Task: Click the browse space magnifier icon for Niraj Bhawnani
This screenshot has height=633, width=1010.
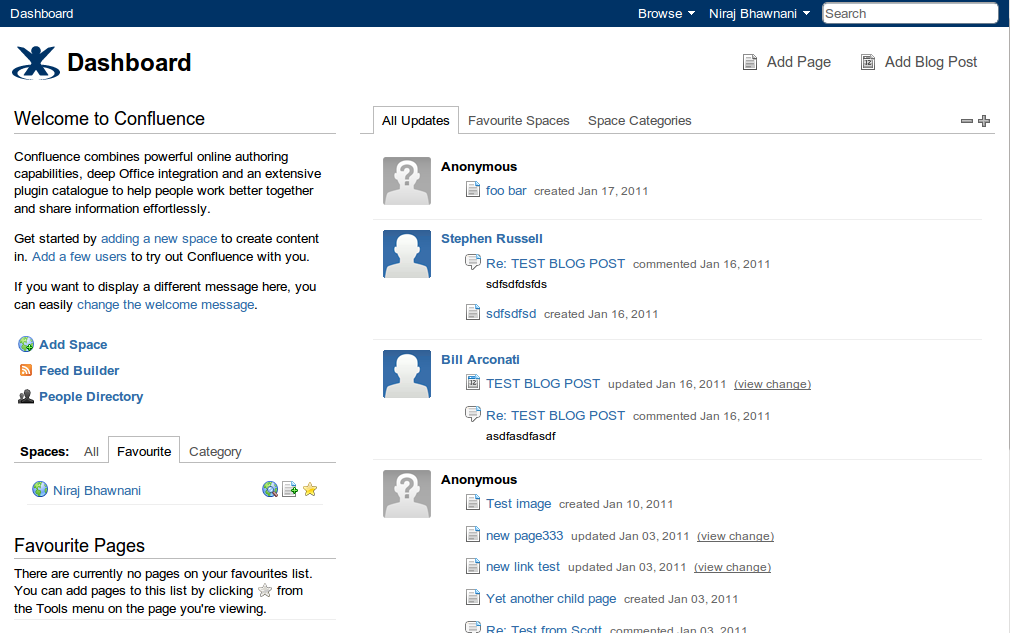Action: click(270, 489)
